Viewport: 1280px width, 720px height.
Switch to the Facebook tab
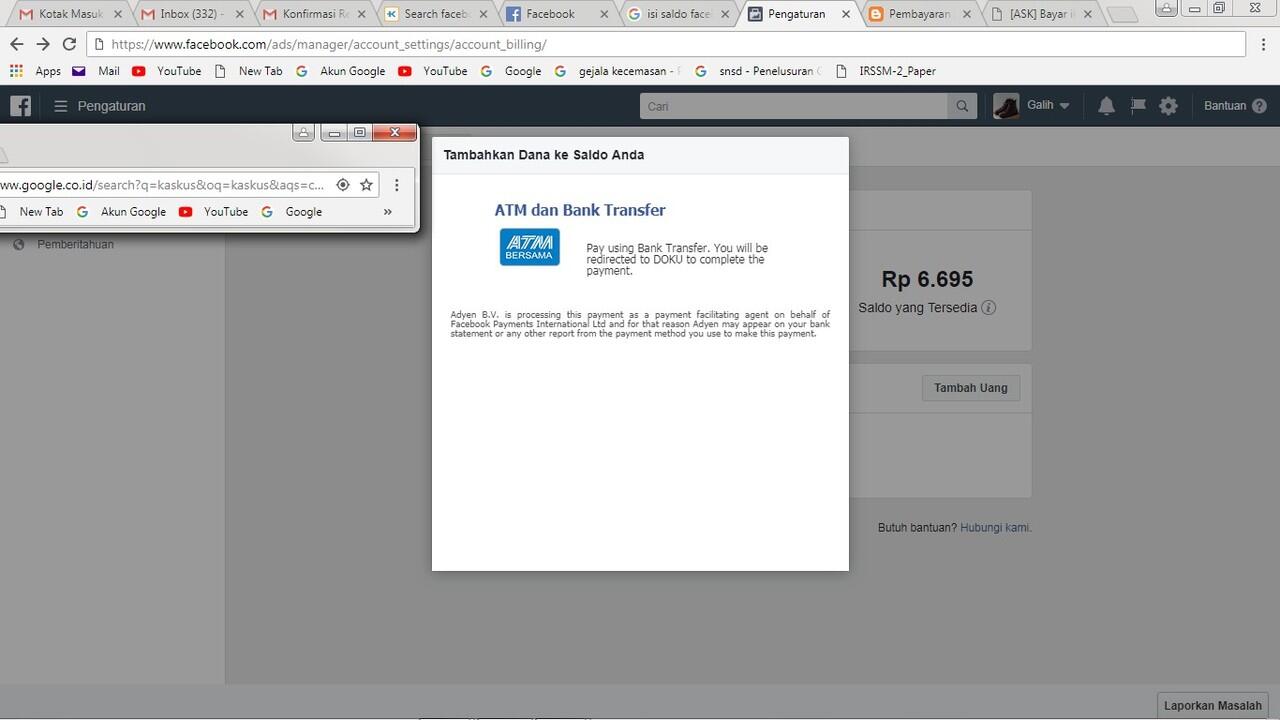pyautogui.click(x=554, y=14)
